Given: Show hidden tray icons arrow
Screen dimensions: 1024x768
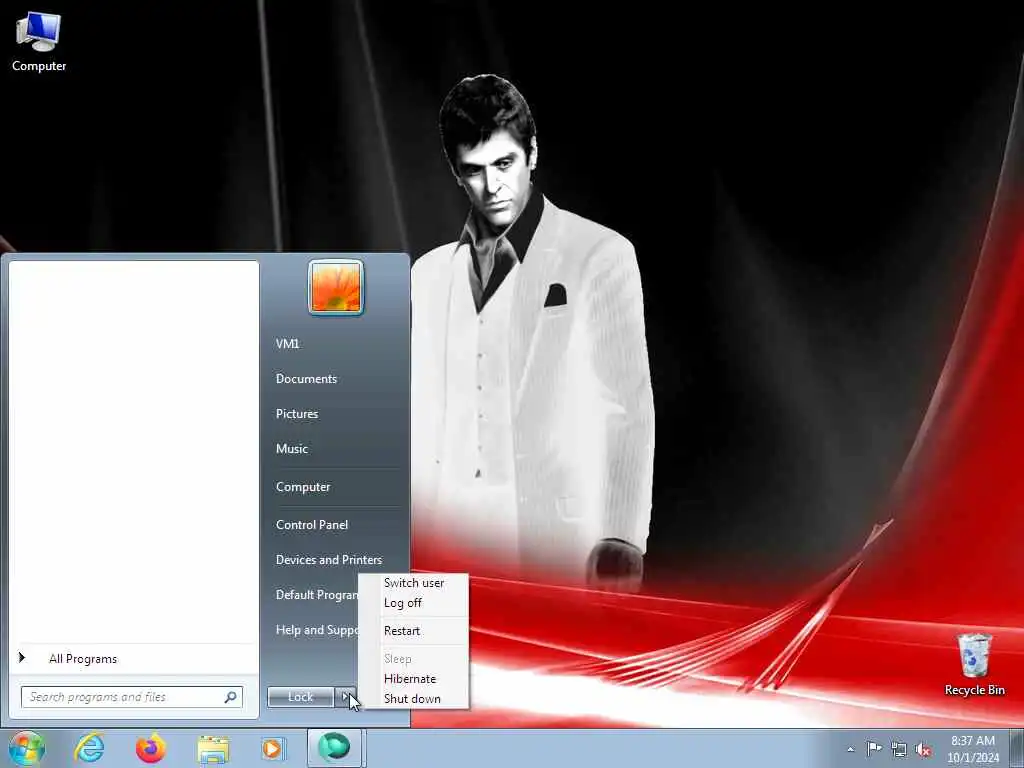Looking at the screenshot, I should pyautogui.click(x=850, y=749).
